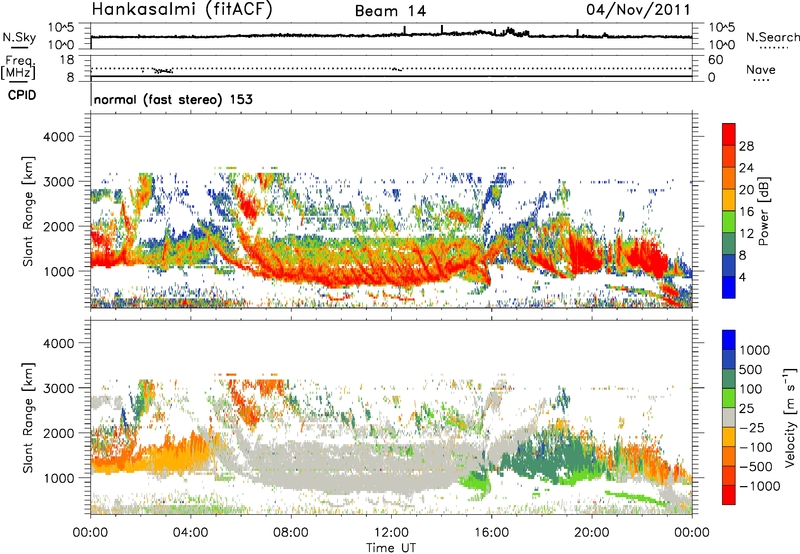Click the '04:00' time tick label
The height and width of the screenshot is (554, 800).
click(x=191, y=533)
